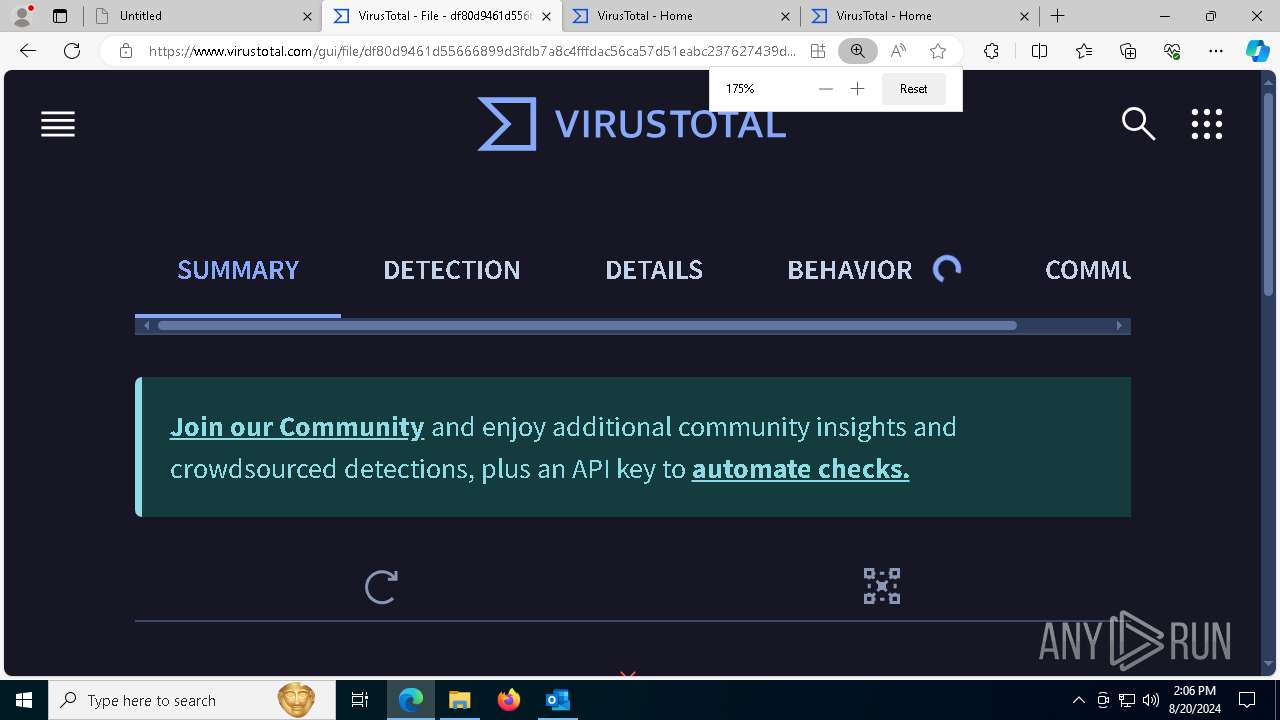Click the page scrollbar down arrow
The image size is (1280, 720).
point(1269,664)
